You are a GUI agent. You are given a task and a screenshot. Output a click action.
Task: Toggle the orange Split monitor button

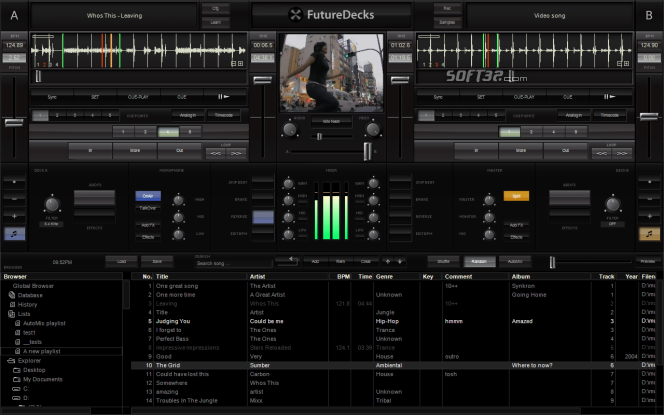(x=516, y=196)
